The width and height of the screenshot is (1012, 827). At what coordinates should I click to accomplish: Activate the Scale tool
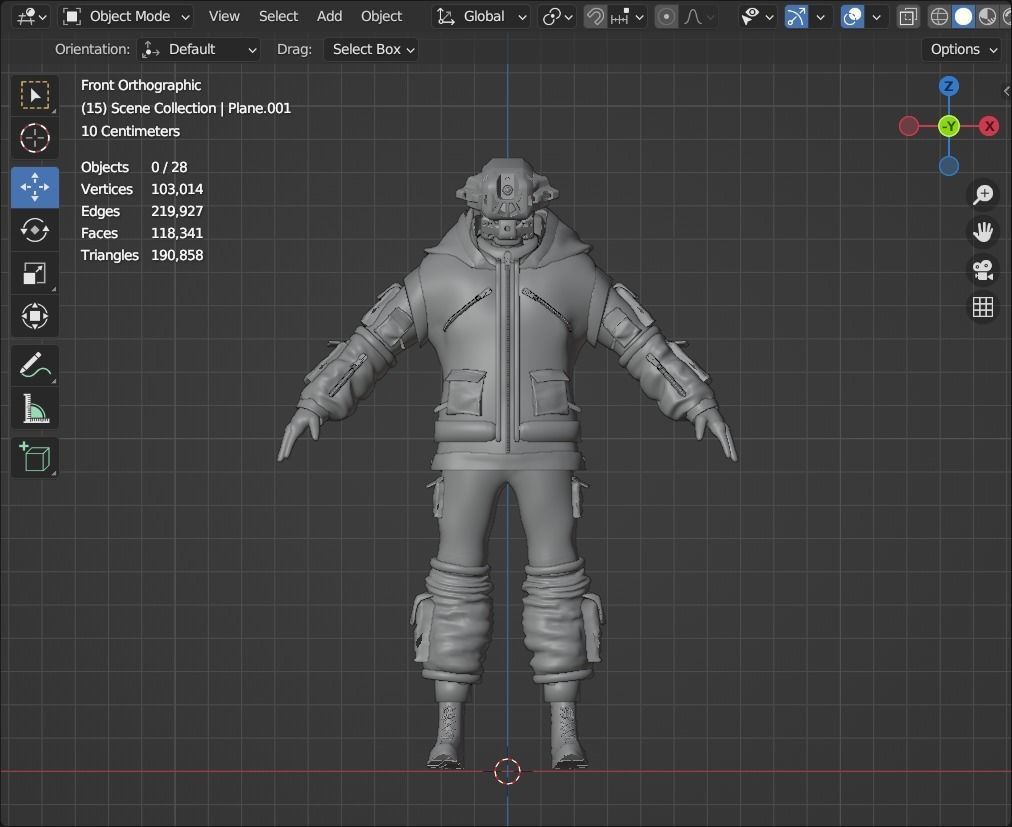tap(35, 273)
